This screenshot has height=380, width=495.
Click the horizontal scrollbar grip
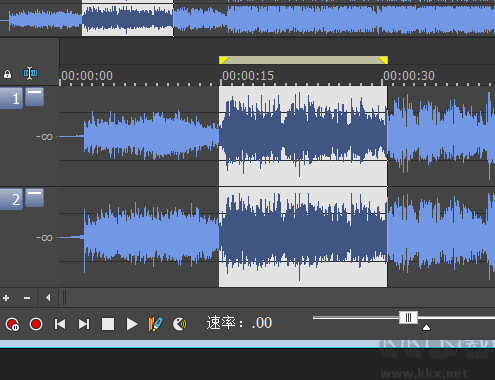pos(64,298)
